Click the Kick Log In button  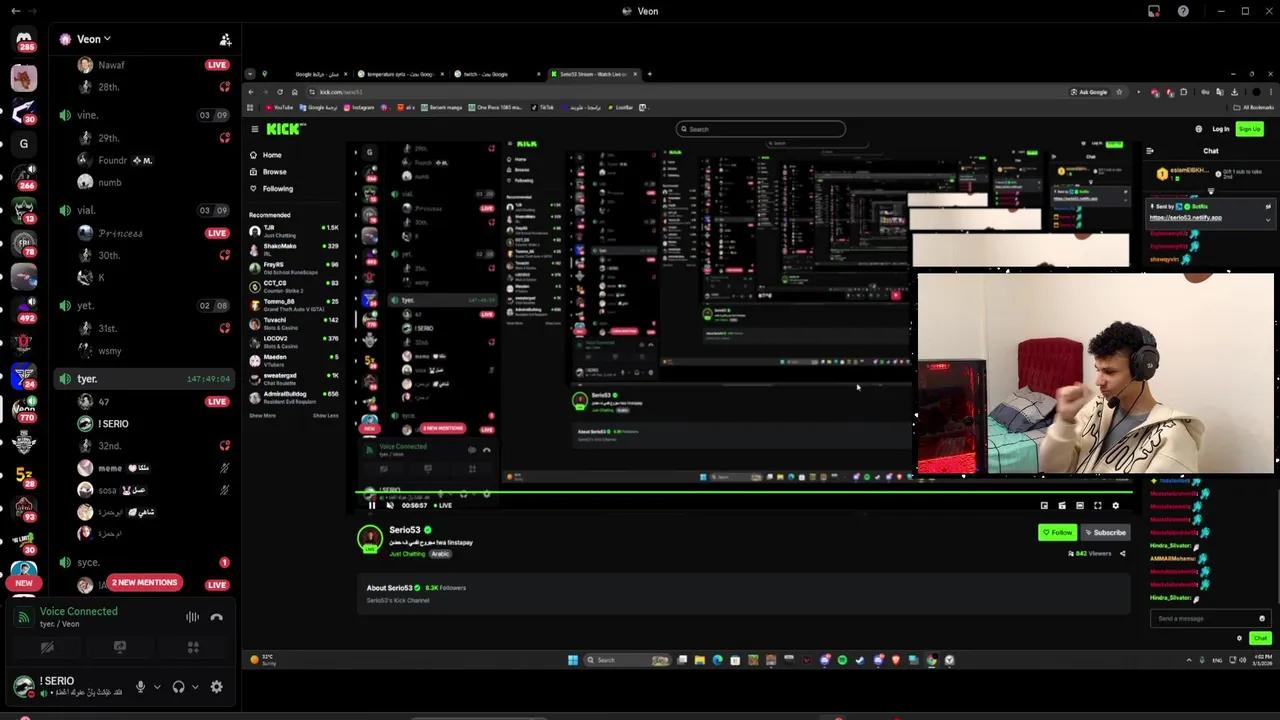click(1220, 129)
